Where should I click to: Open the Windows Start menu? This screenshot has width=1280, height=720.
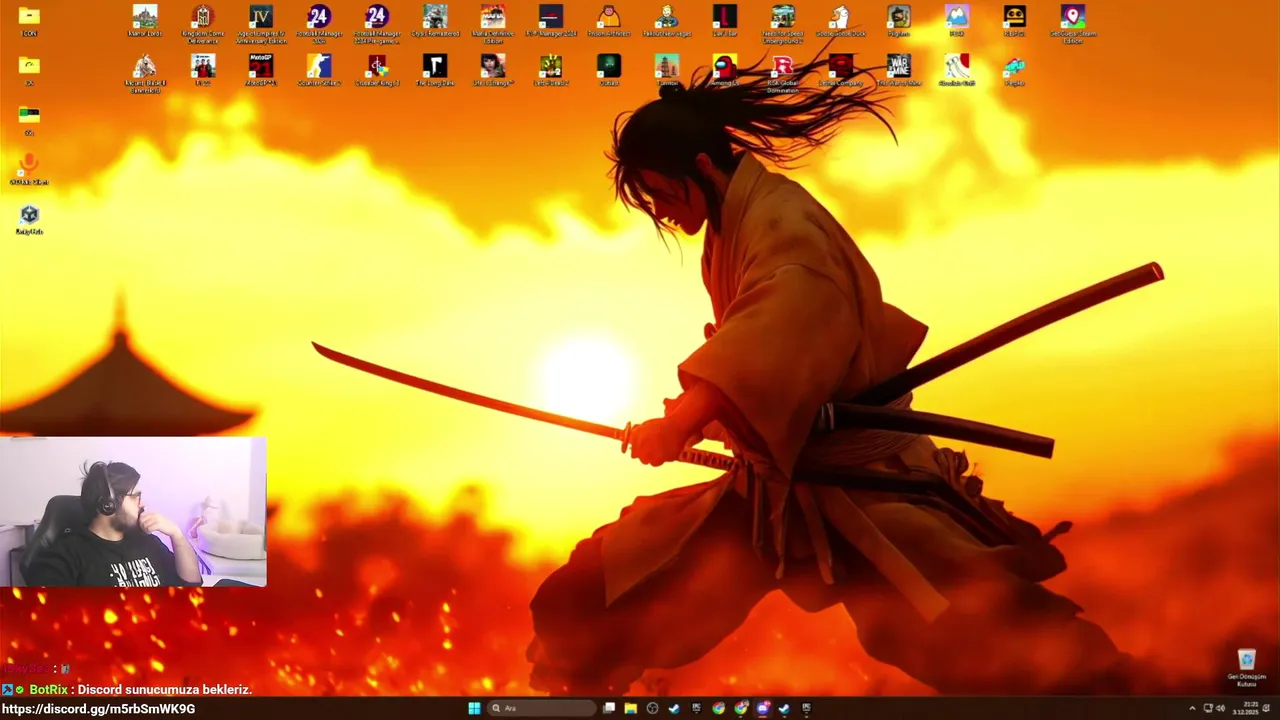click(474, 708)
